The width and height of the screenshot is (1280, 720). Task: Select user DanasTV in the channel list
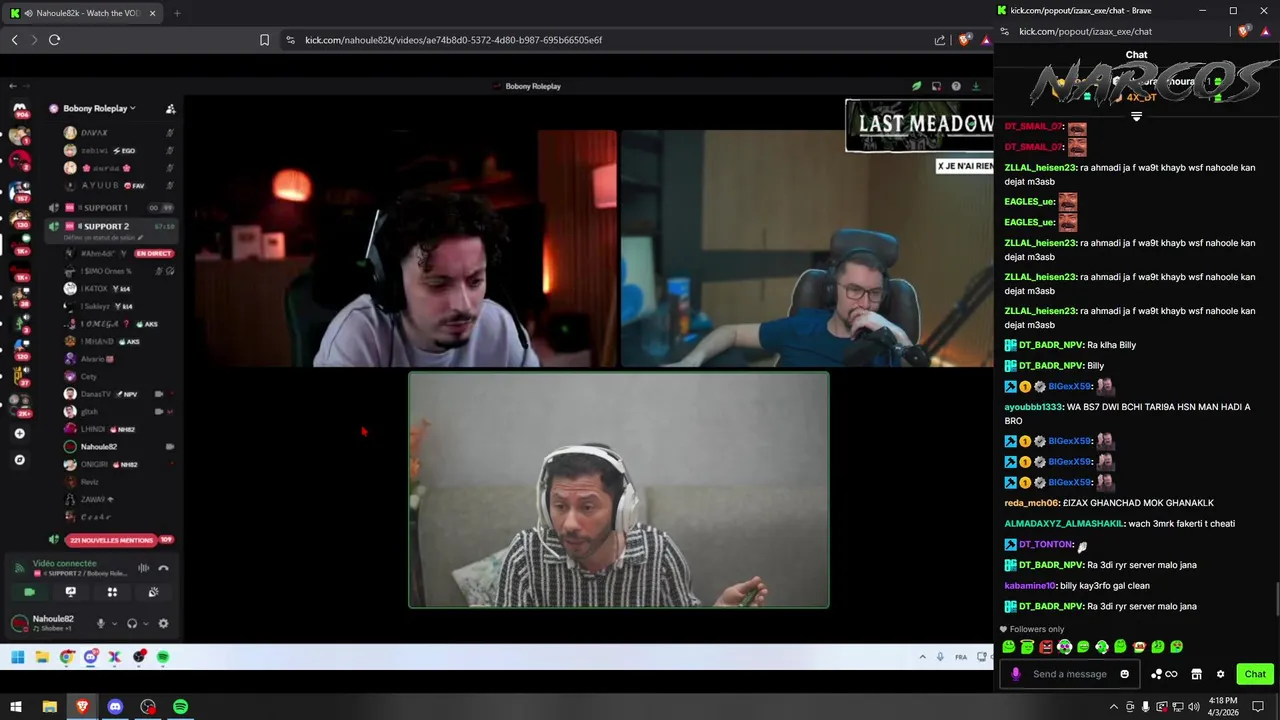click(95, 394)
